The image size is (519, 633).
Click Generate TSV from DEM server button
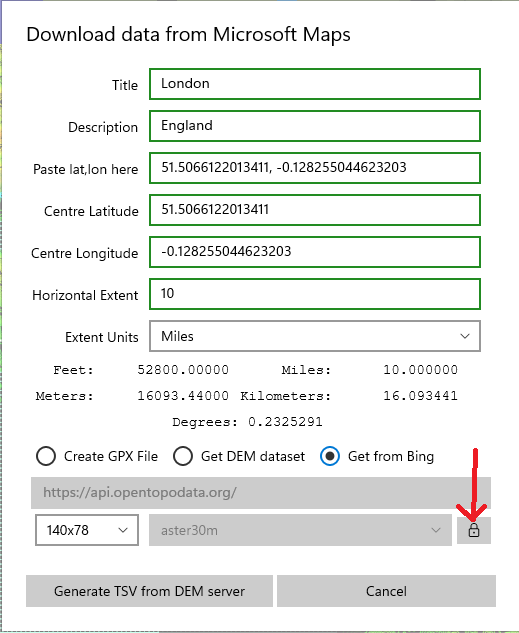click(149, 591)
